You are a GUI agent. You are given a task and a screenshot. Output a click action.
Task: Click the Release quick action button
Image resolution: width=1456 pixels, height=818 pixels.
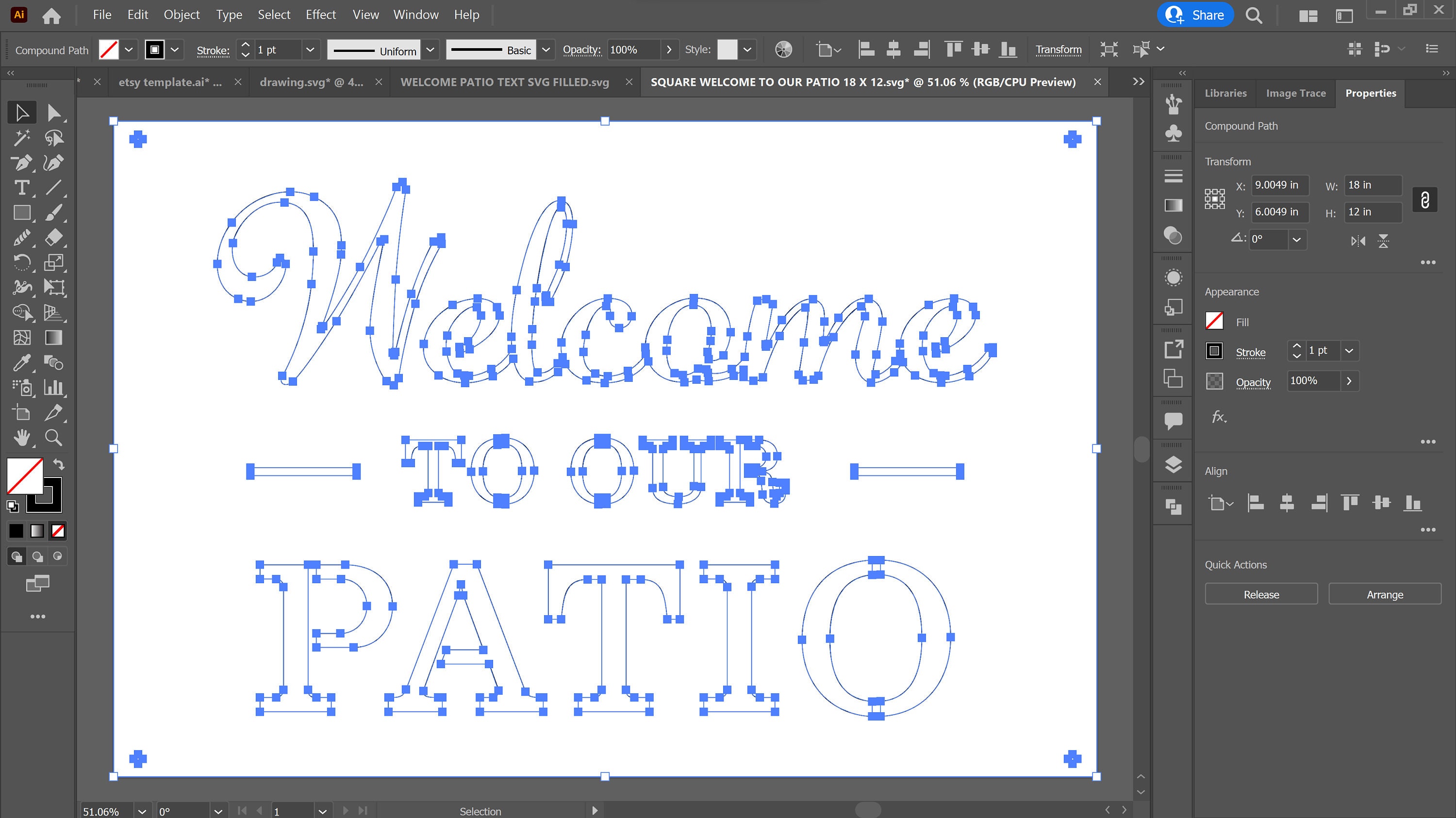click(1261, 594)
